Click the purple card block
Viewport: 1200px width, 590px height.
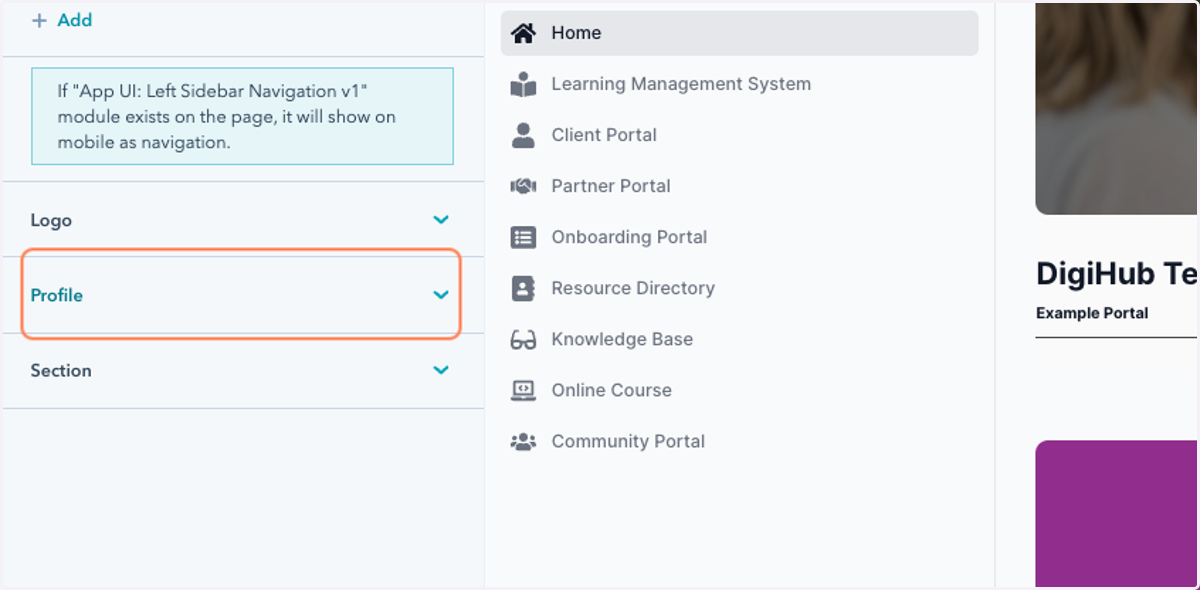(x=1116, y=514)
